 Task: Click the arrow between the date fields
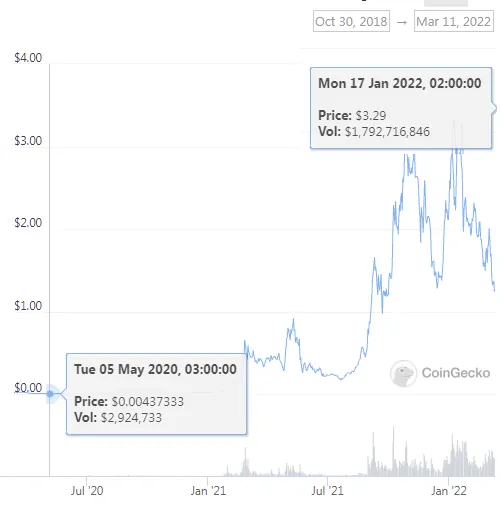pyautogui.click(x=402, y=22)
